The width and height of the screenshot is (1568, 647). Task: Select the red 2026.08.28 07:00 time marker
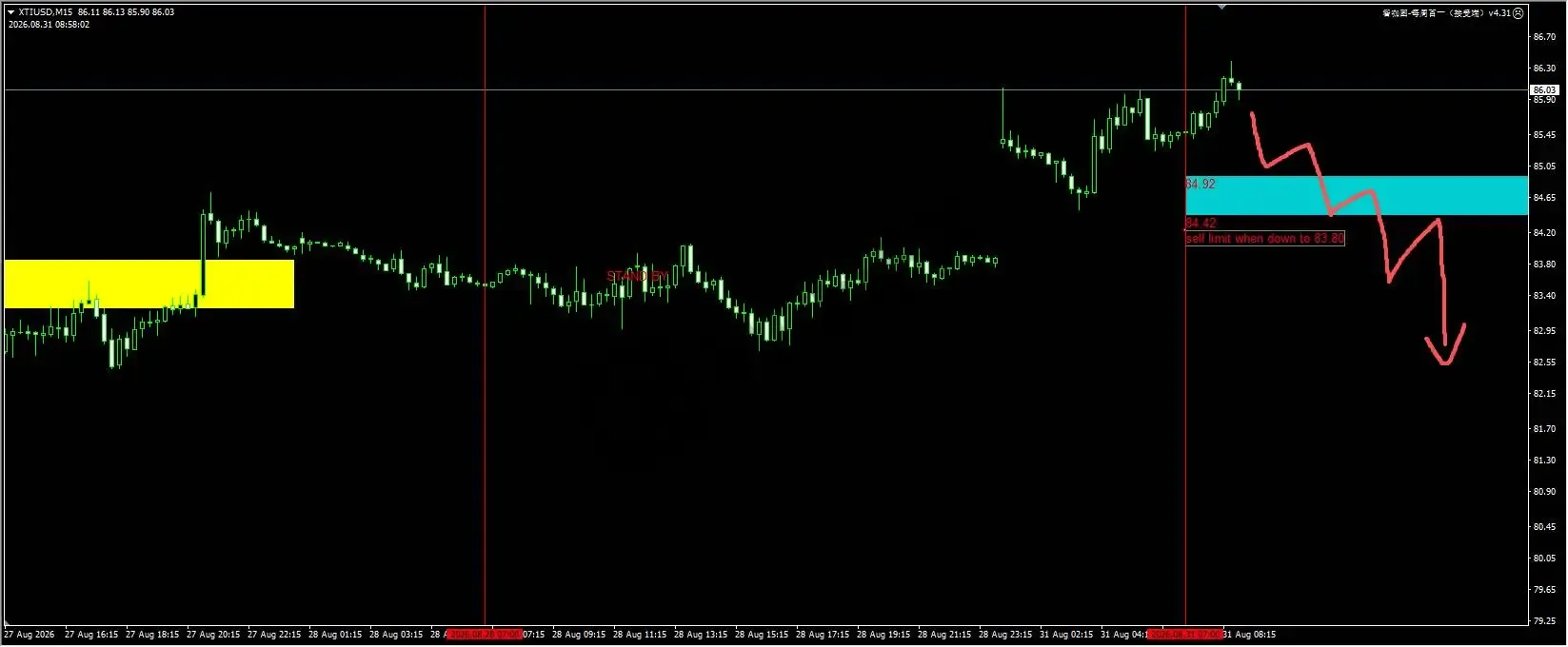(x=485, y=635)
